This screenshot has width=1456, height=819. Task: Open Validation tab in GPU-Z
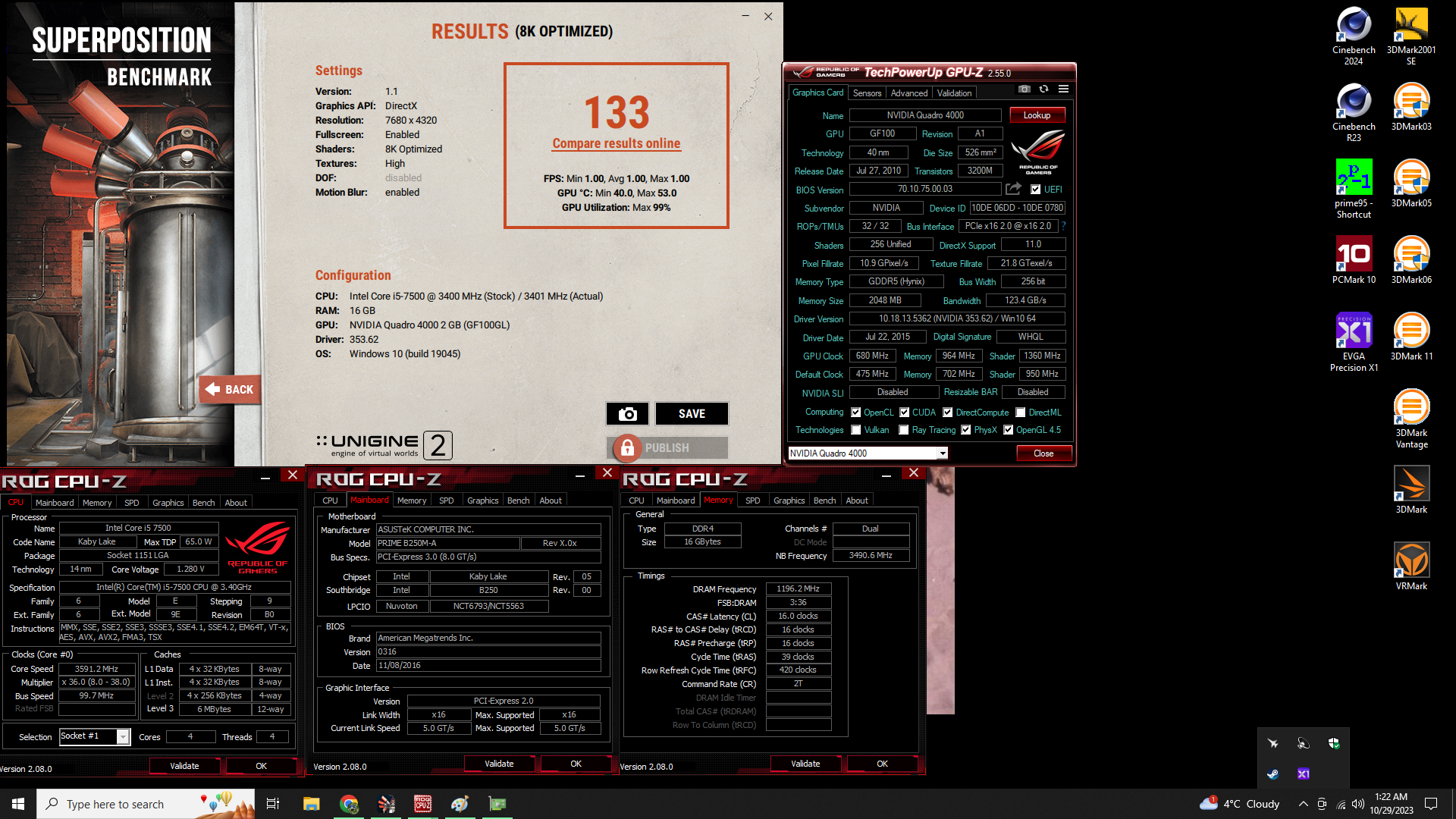(954, 93)
